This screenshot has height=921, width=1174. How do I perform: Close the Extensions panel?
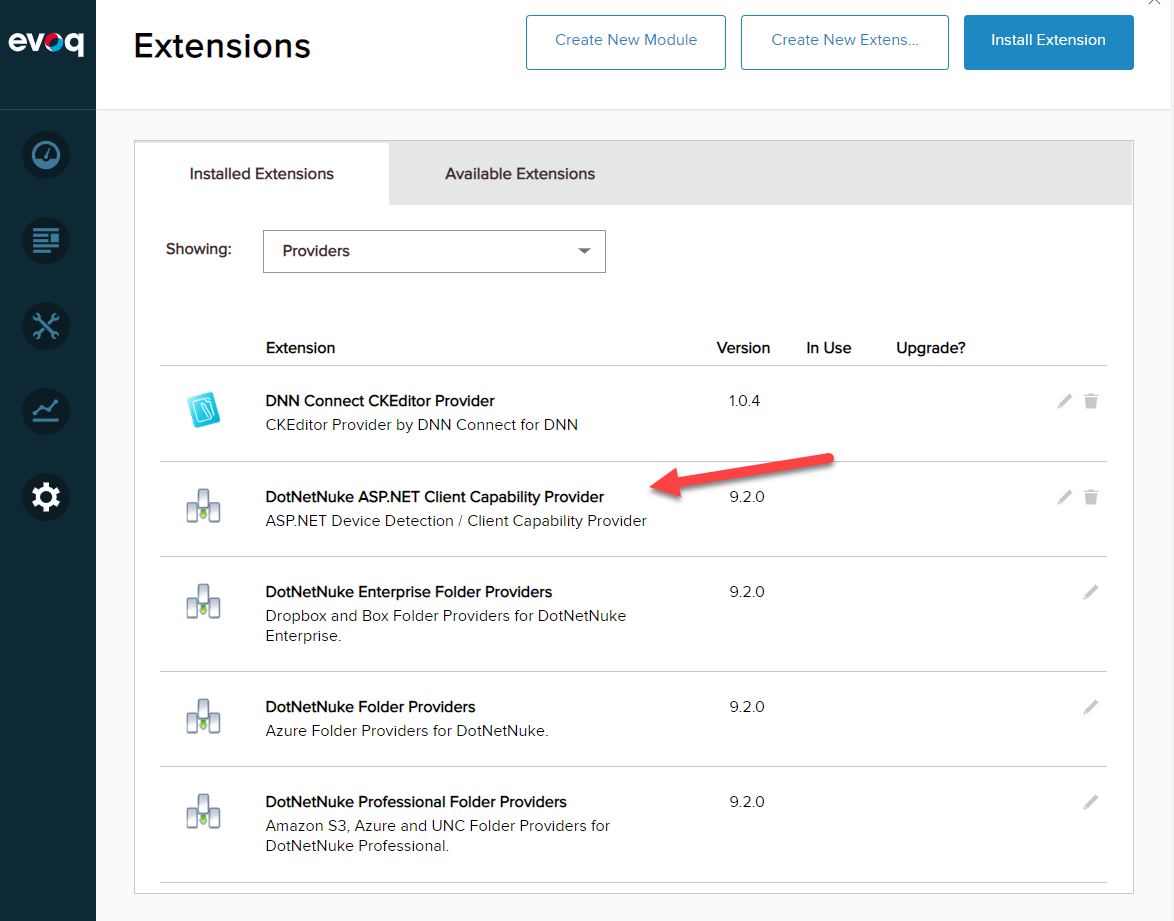coord(1155,2)
